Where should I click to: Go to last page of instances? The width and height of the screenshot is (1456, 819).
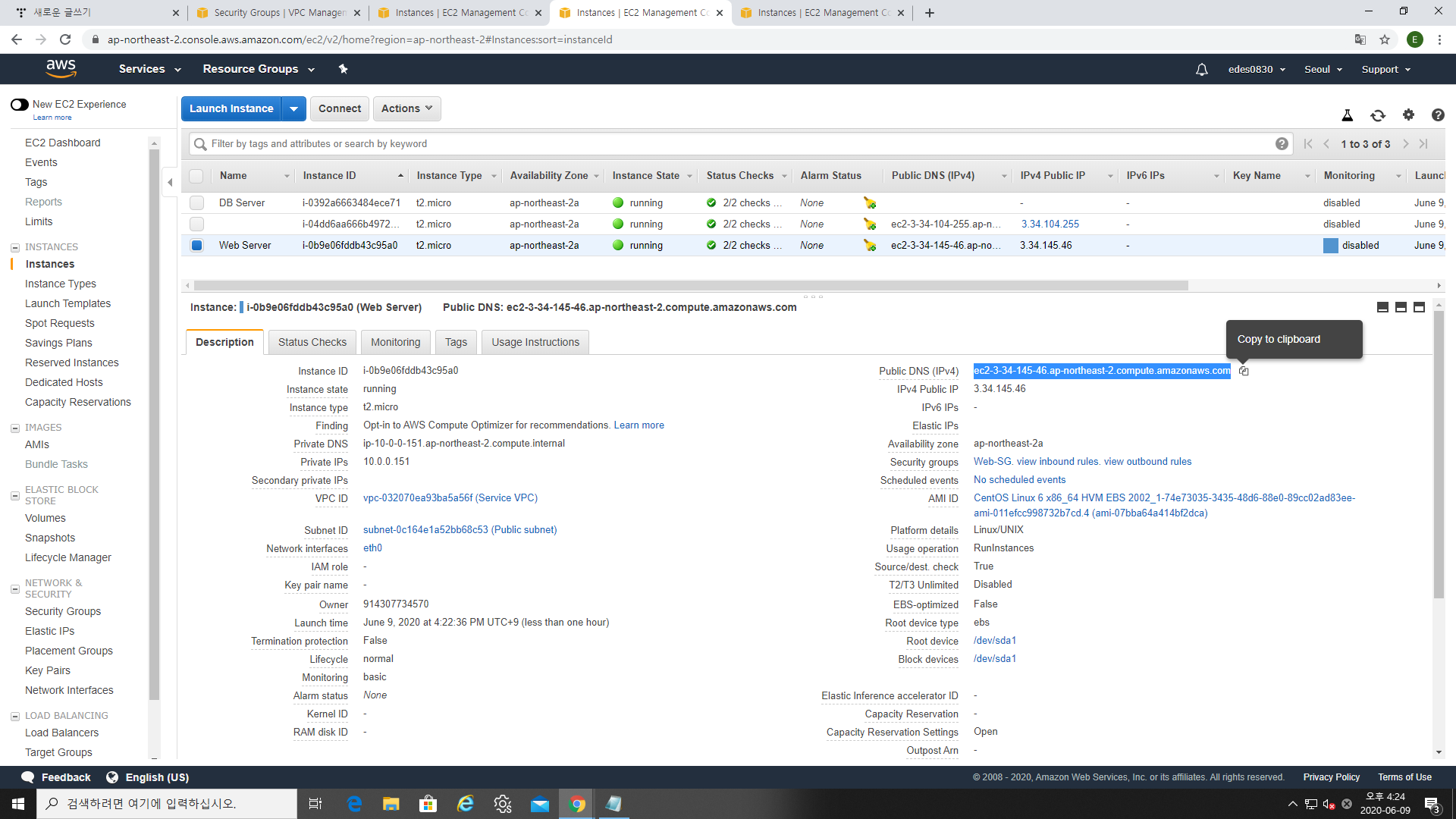coord(1423,144)
